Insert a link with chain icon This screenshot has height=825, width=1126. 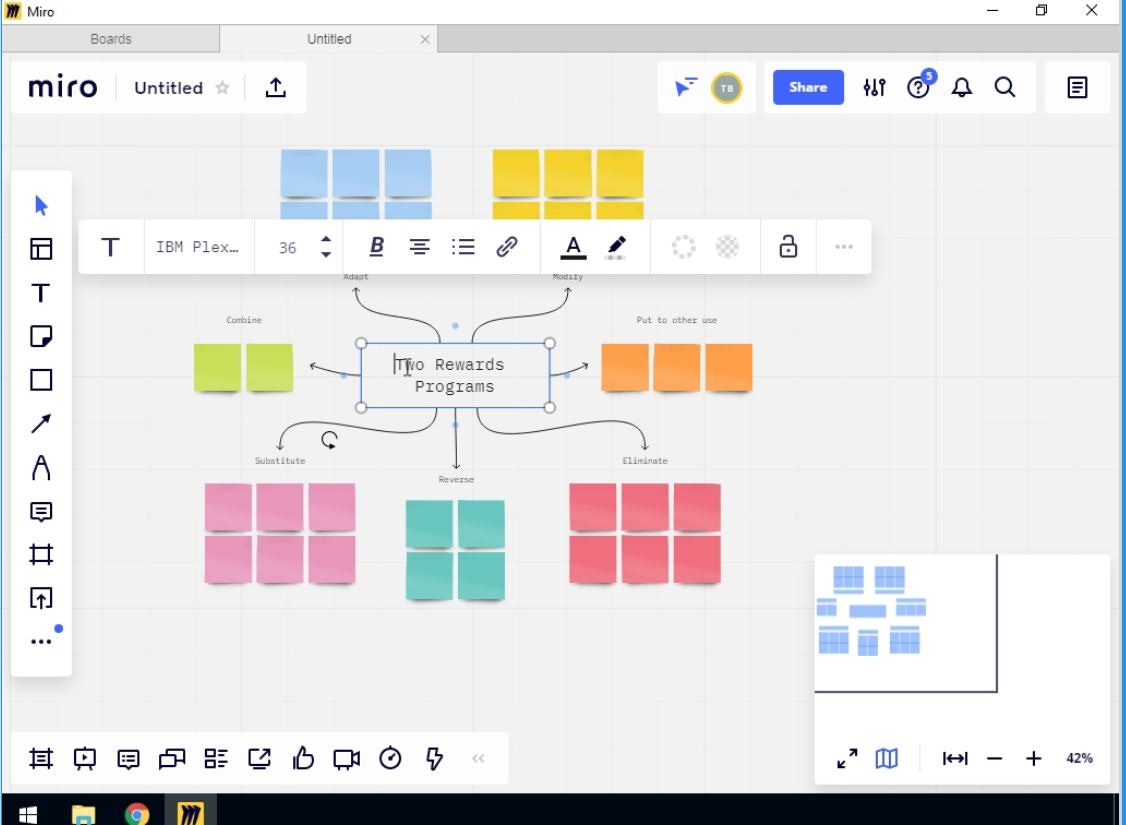pos(507,247)
